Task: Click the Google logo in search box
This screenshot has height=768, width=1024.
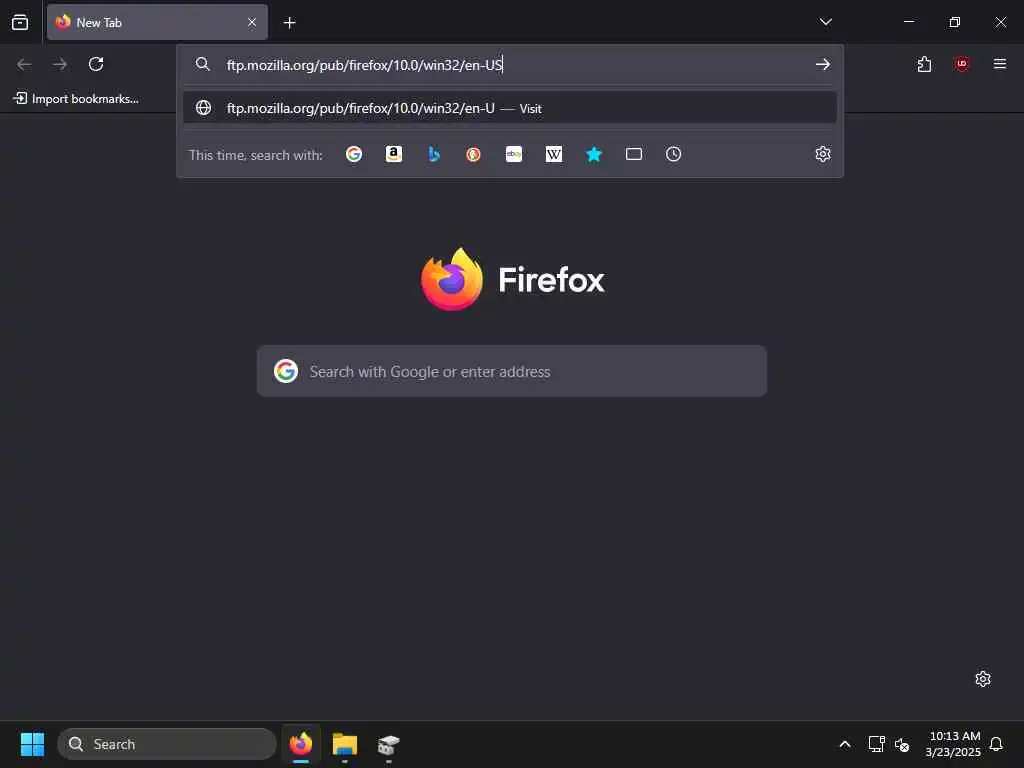Action: [286, 371]
